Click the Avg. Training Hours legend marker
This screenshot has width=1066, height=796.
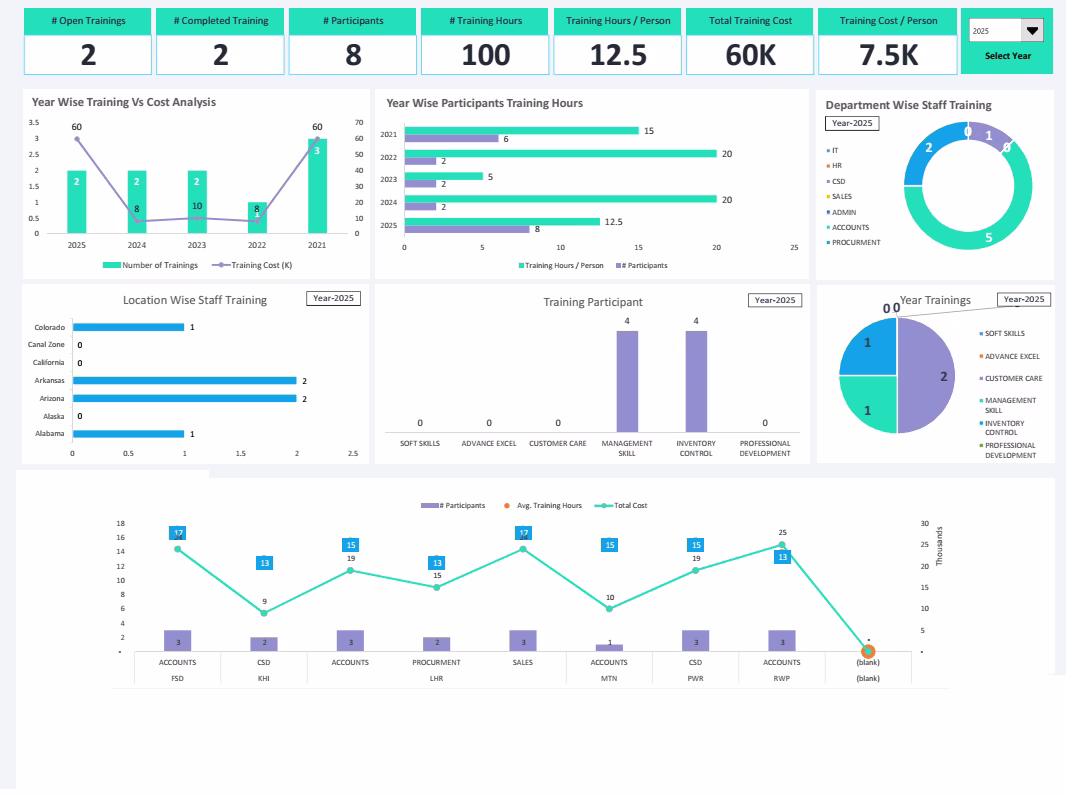tap(507, 506)
